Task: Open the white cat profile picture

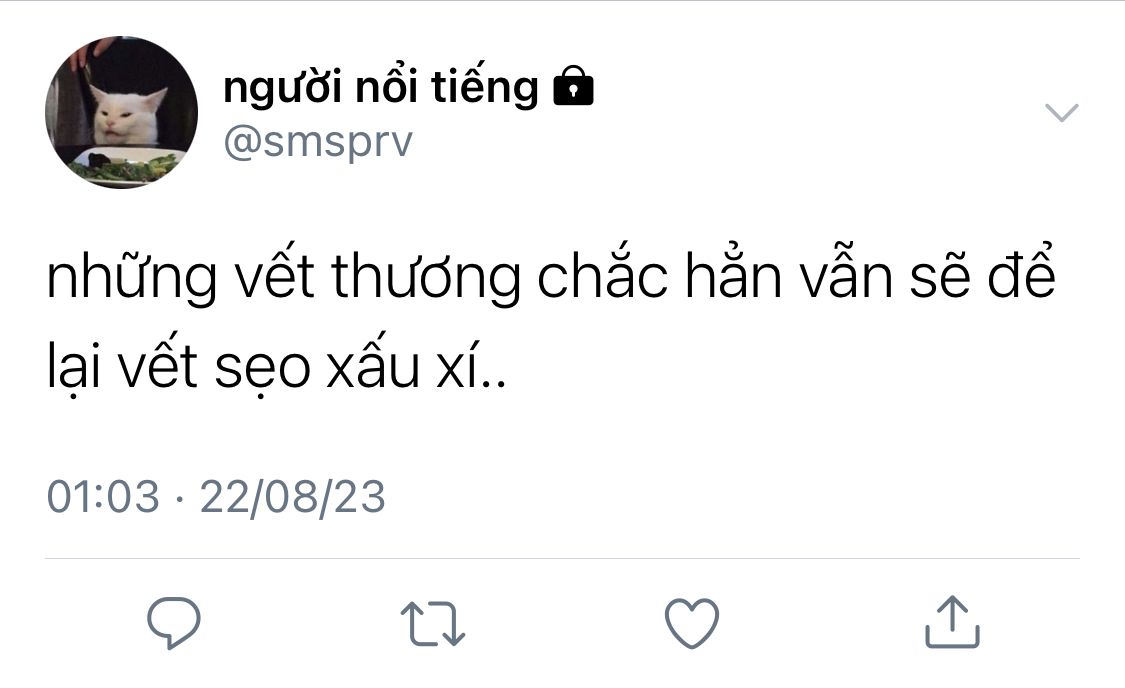Action: click(121, 113)
